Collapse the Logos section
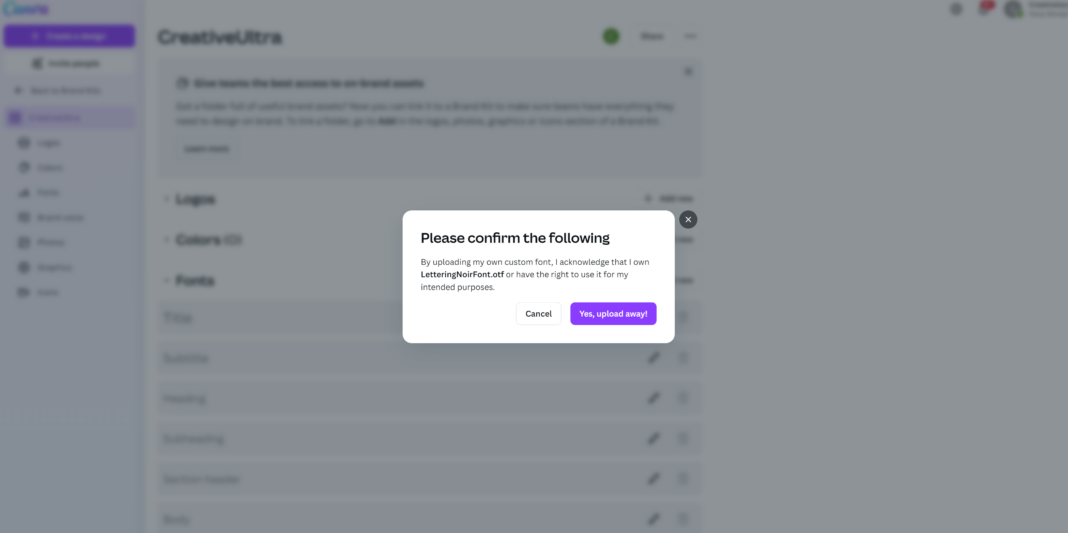Image resolution: width=1068 pixels, height=533 pixels. click(167, 199)
